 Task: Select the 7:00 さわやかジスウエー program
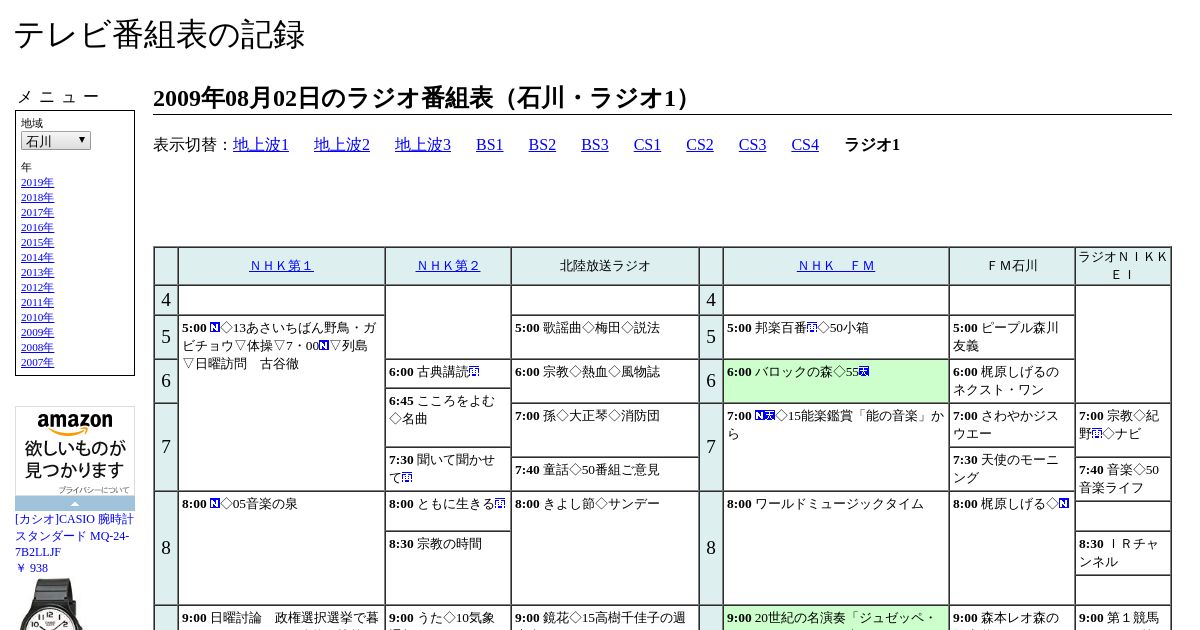1012,425
